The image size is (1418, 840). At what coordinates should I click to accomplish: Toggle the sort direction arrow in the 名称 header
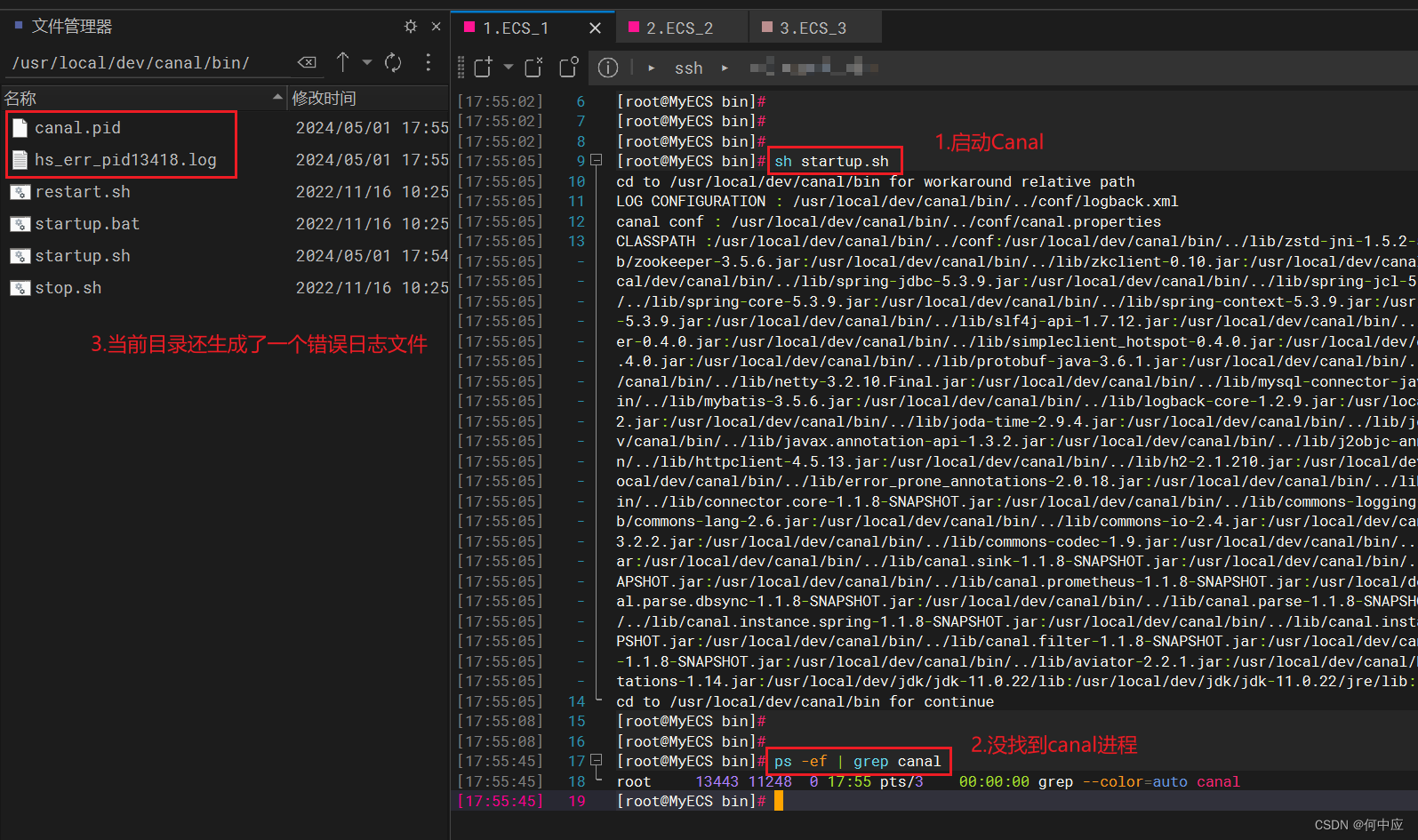[x=277, y=97]
